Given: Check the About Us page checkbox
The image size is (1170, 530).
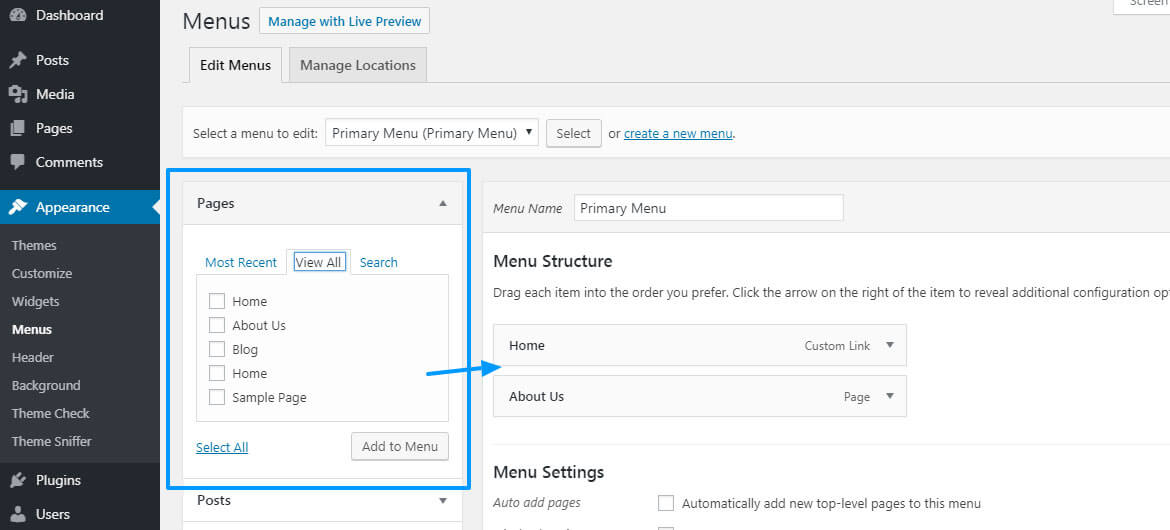Looking at the screenshot, I should pyautogui.click(x=217, y=325).
